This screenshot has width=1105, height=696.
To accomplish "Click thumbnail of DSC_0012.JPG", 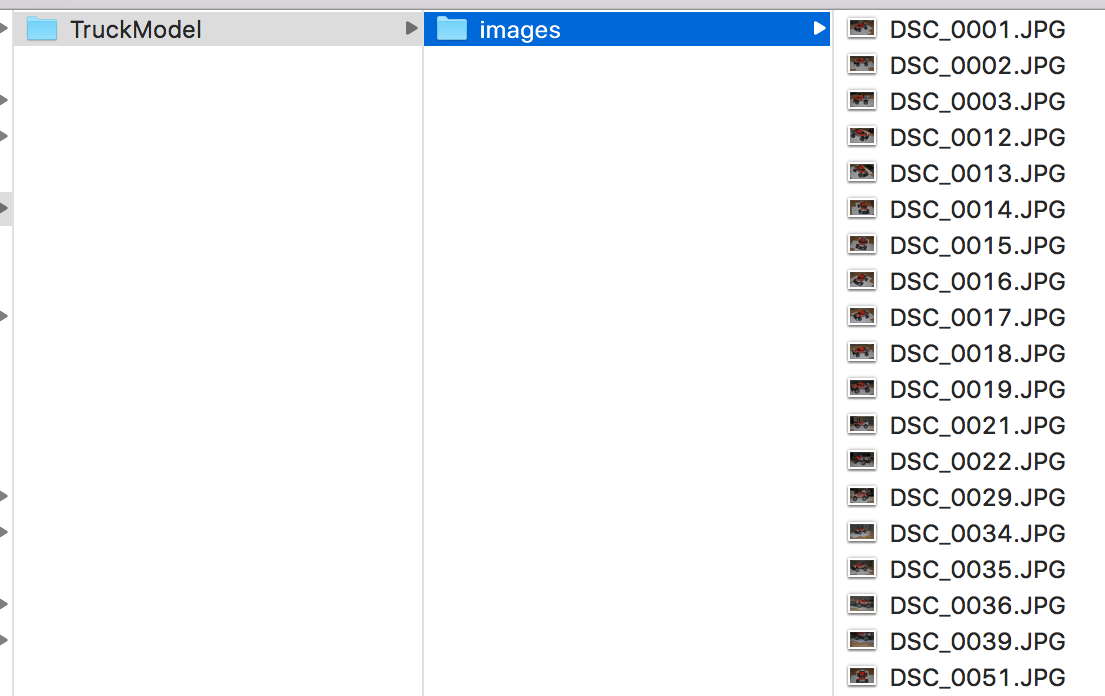I will (861, 137).
